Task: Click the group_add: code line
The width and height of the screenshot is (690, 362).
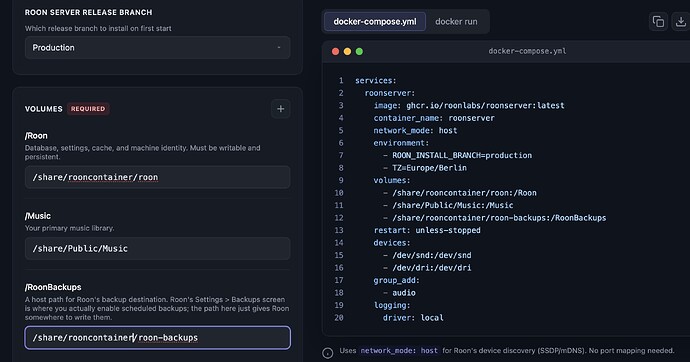Action: click(x=396, y=280)
